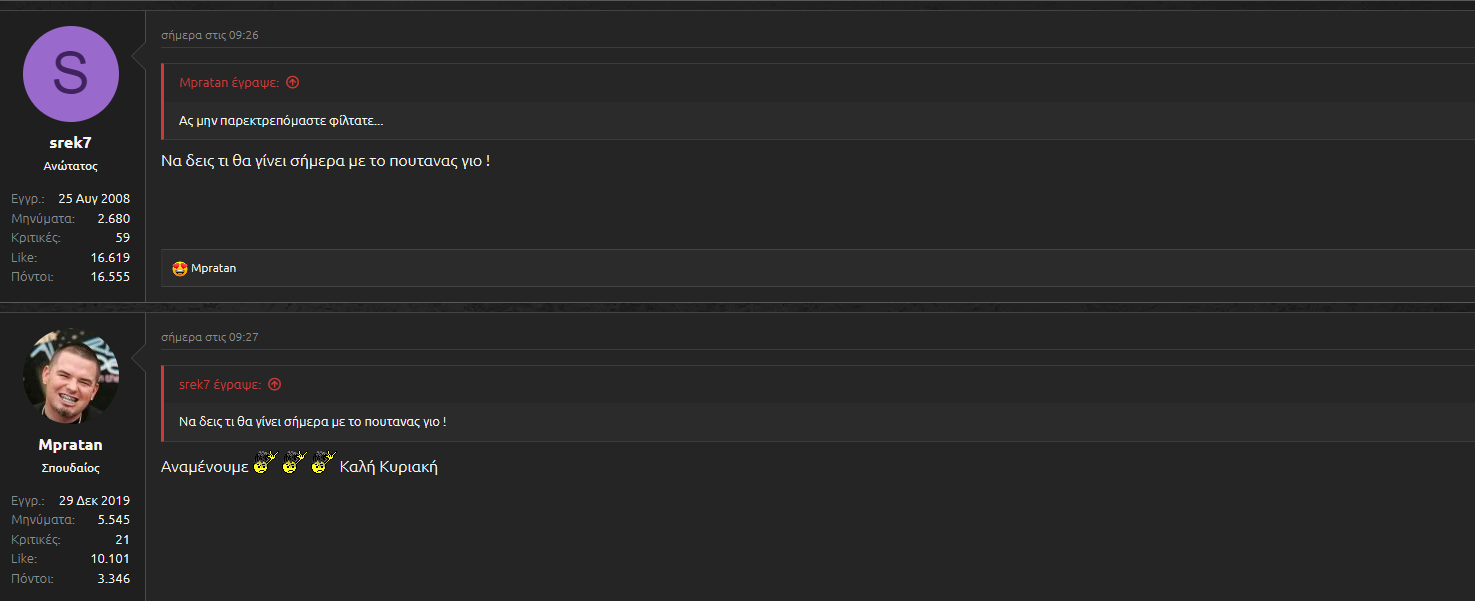Click Mpratan's profile photo avatar

[x=70, y=377]
